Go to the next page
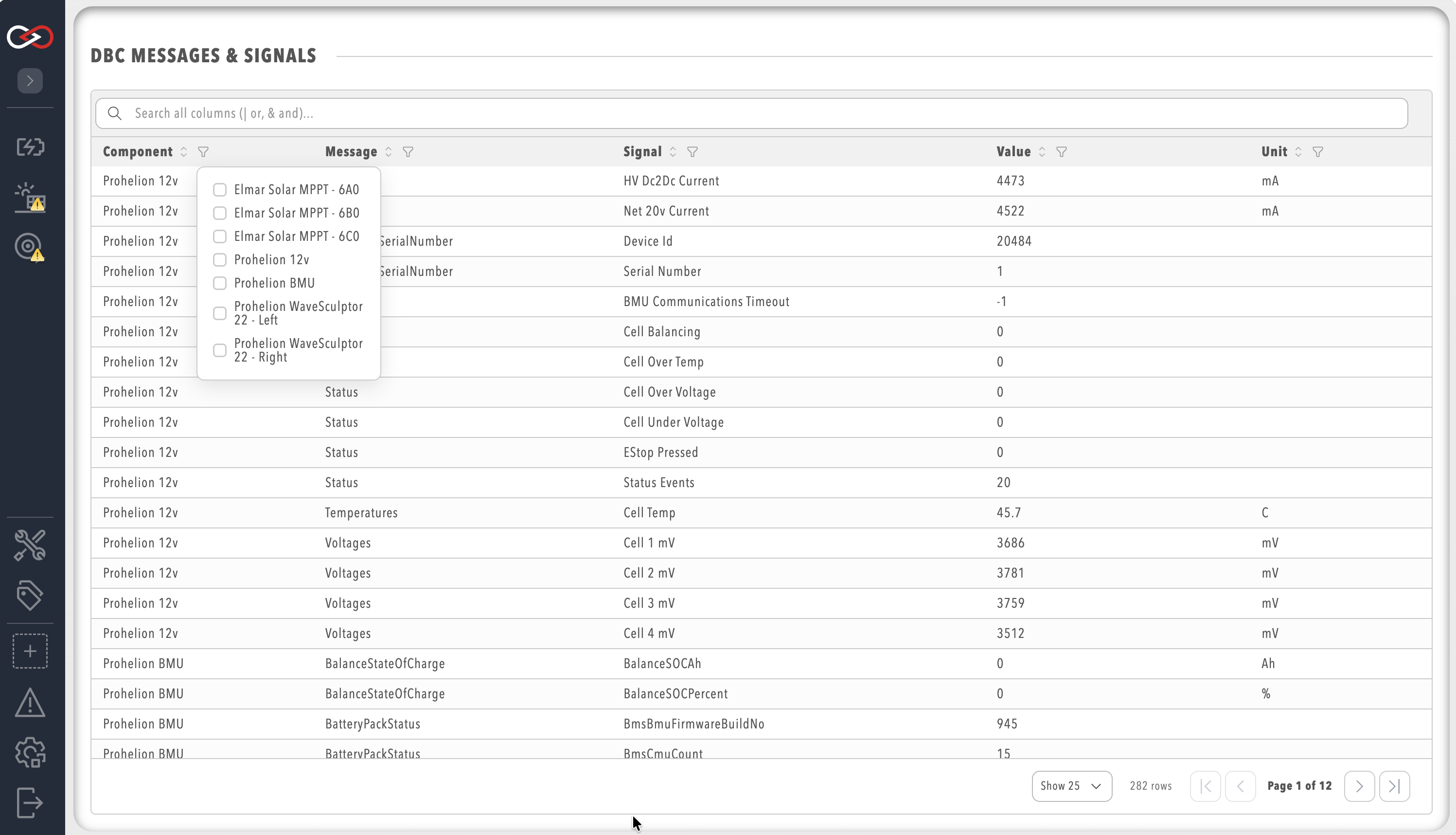The height and width of the screenshot is (835, 1456). click(x=1359, y=786)
